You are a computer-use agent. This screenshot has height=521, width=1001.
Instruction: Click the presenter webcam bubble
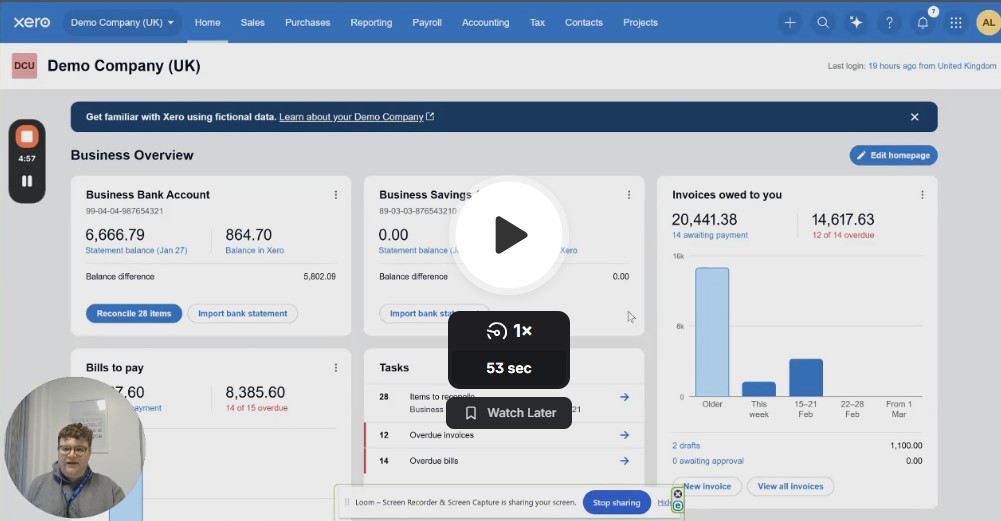point(75,448)
